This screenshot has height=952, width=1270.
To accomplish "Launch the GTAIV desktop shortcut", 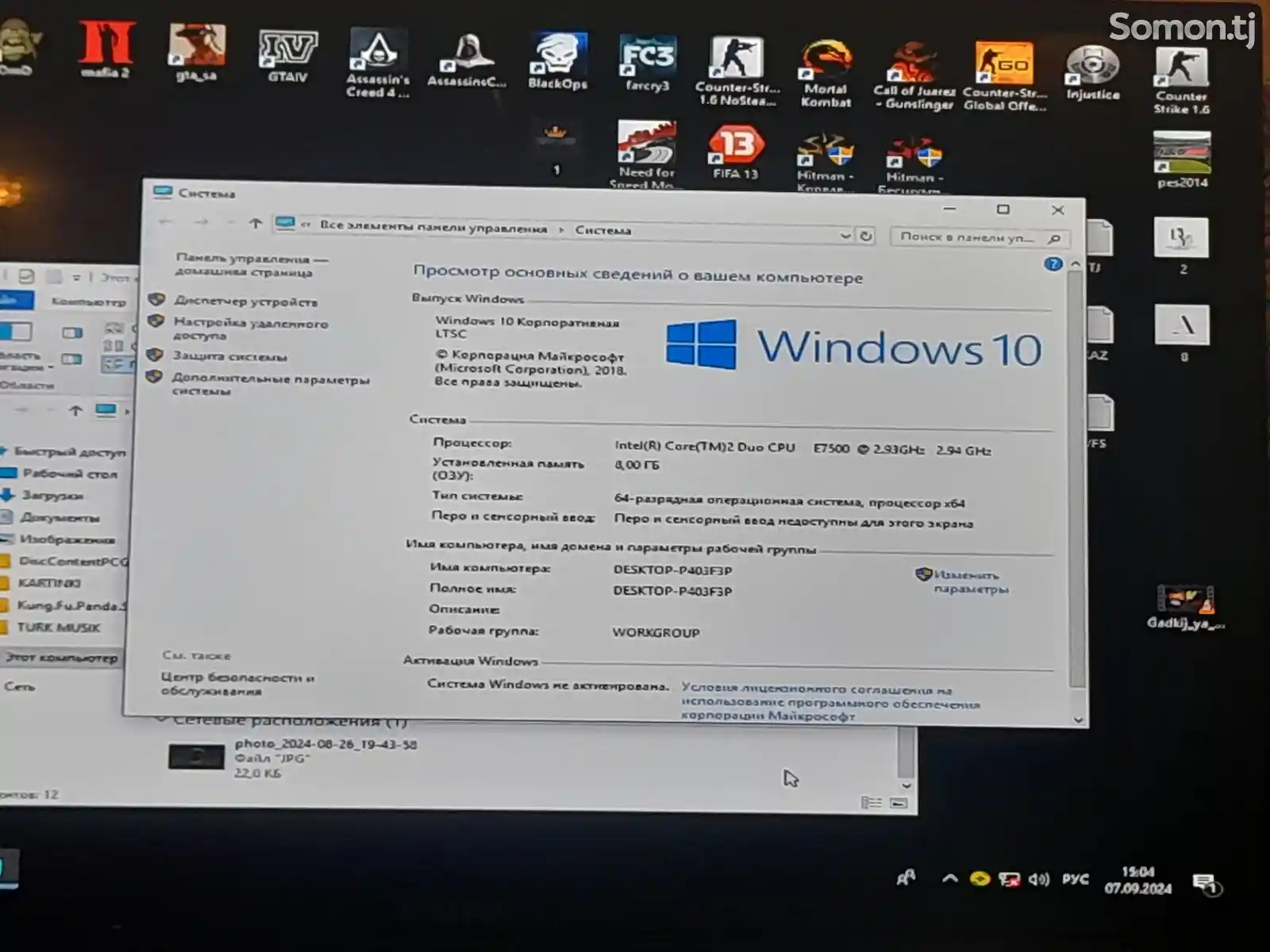I will (287, 56).
